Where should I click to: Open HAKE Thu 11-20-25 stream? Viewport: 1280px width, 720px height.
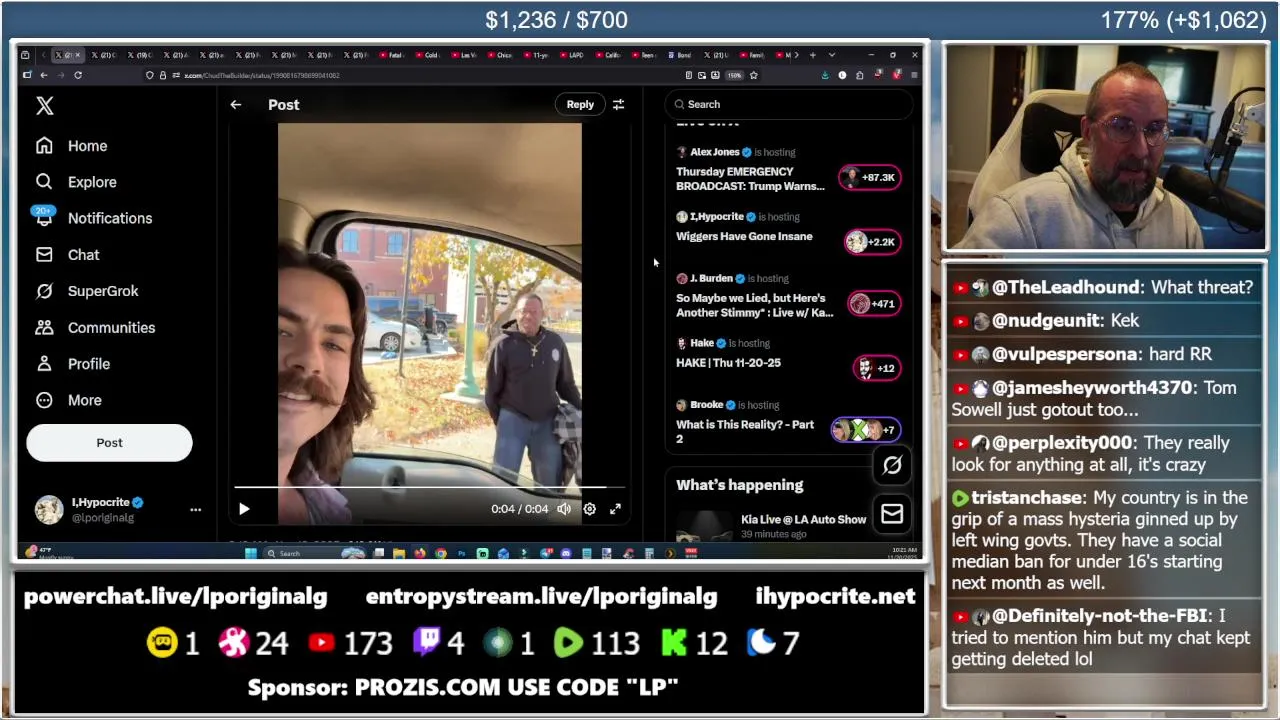(x=728, y=363)
